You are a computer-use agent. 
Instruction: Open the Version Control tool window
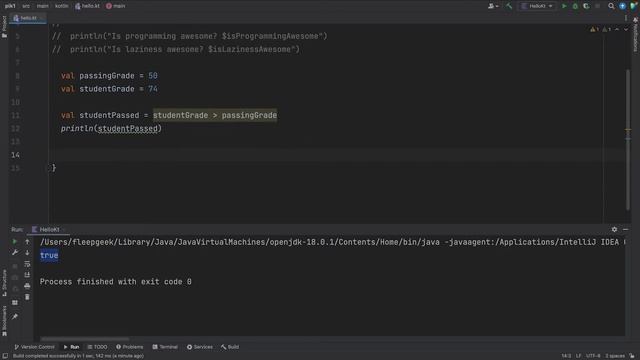(x=34, y=347)
